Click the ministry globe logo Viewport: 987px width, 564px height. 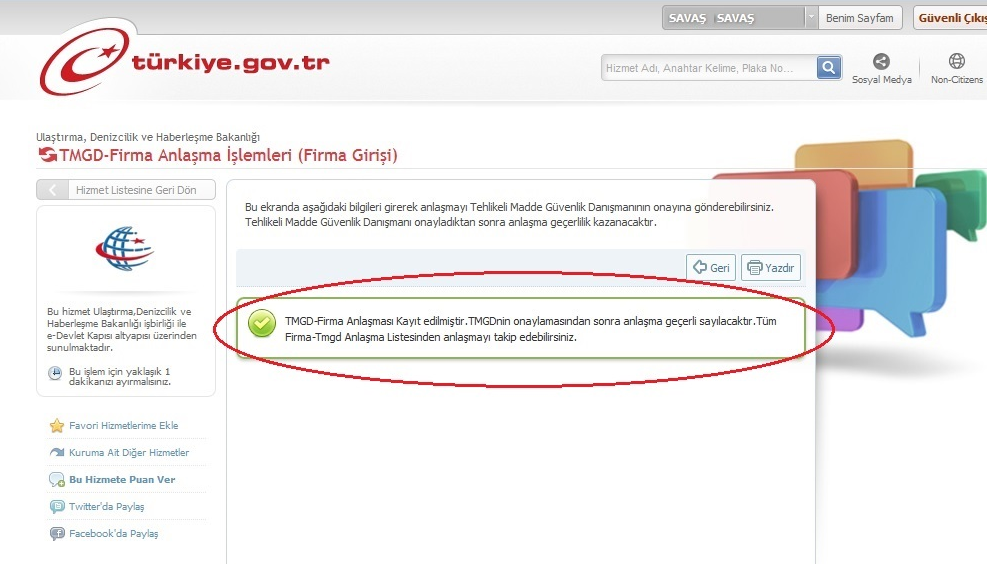[125, 248]
